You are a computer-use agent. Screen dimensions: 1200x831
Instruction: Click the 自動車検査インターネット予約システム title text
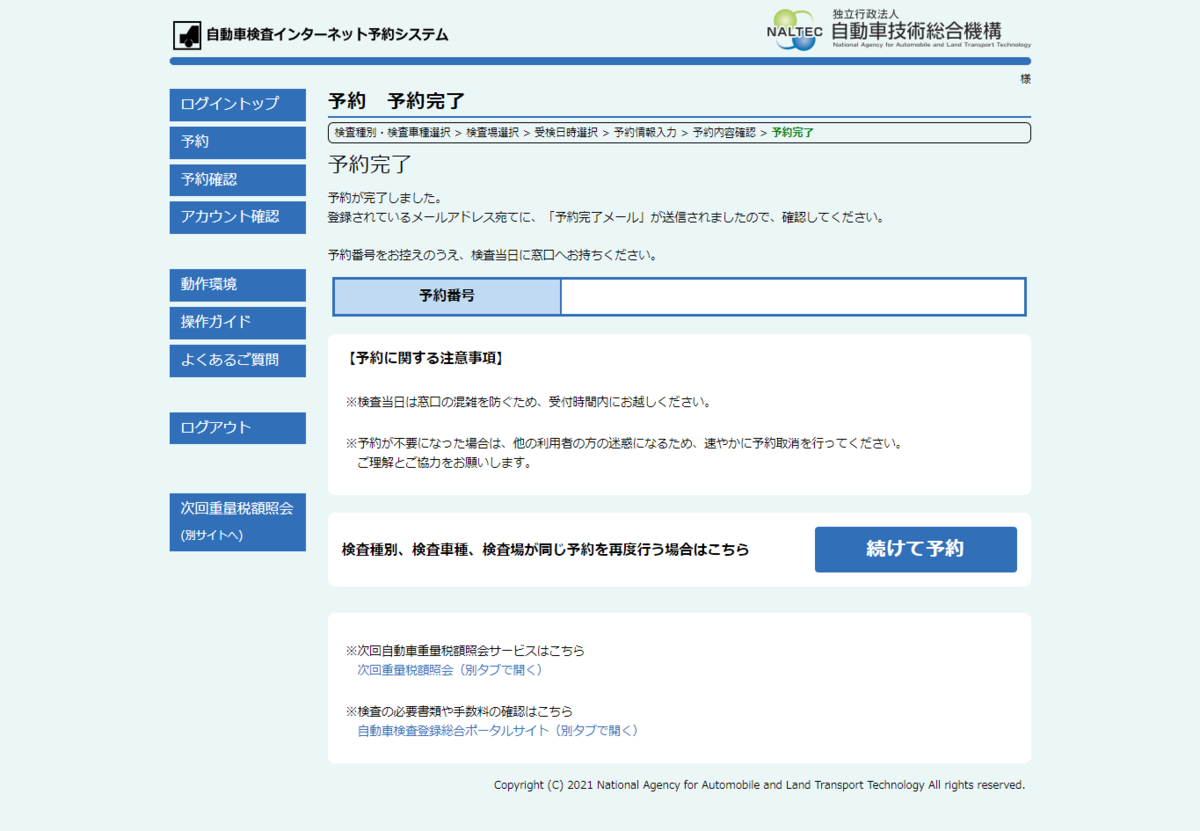327,35
